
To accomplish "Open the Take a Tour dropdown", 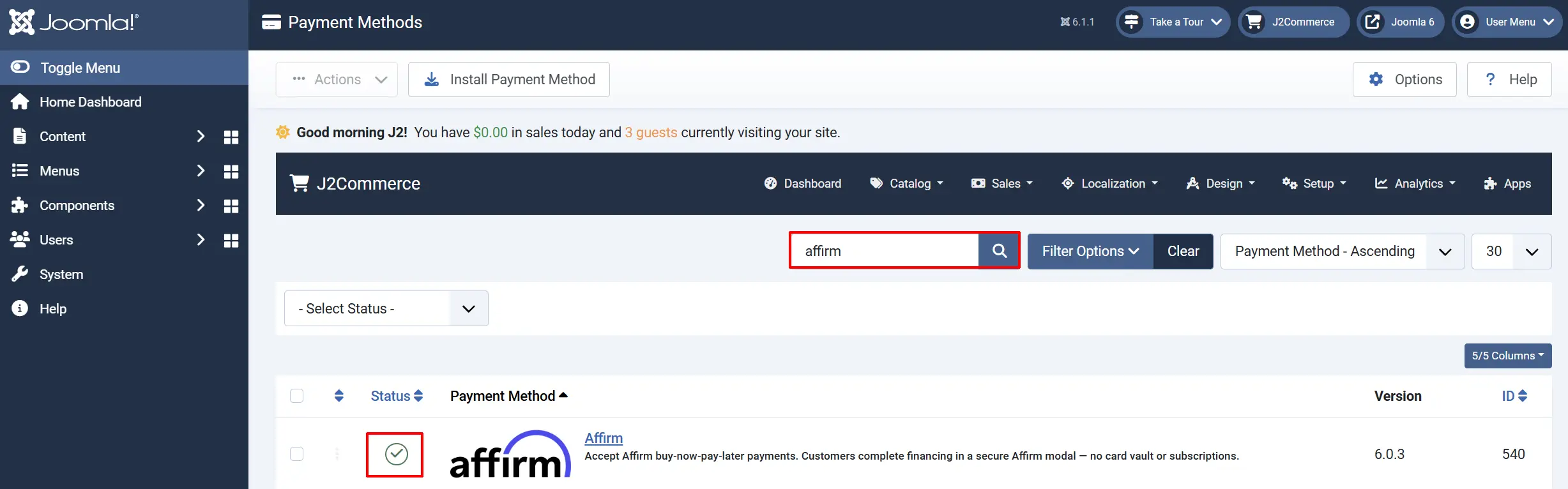I will pos(1173,22).
